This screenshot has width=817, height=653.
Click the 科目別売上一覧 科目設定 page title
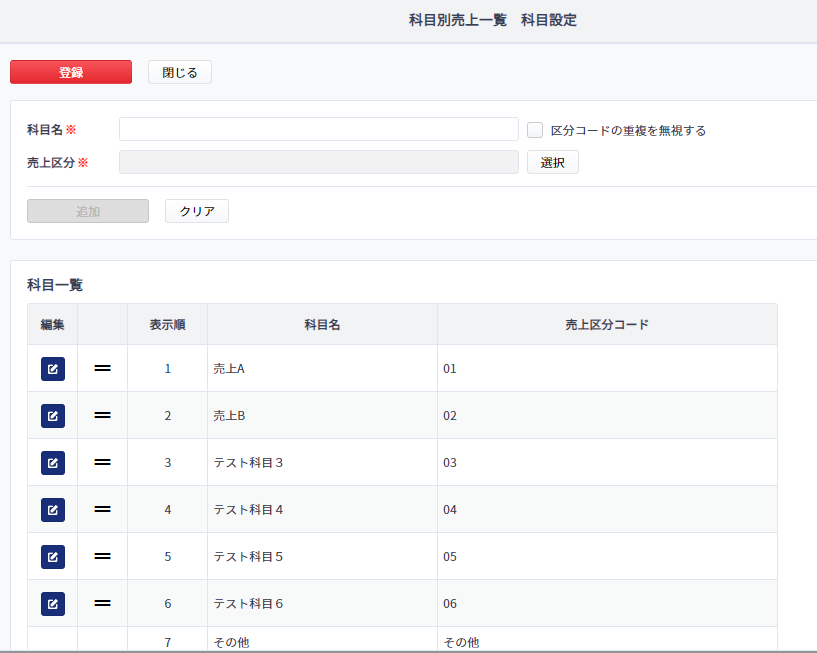tap(492, 20)
